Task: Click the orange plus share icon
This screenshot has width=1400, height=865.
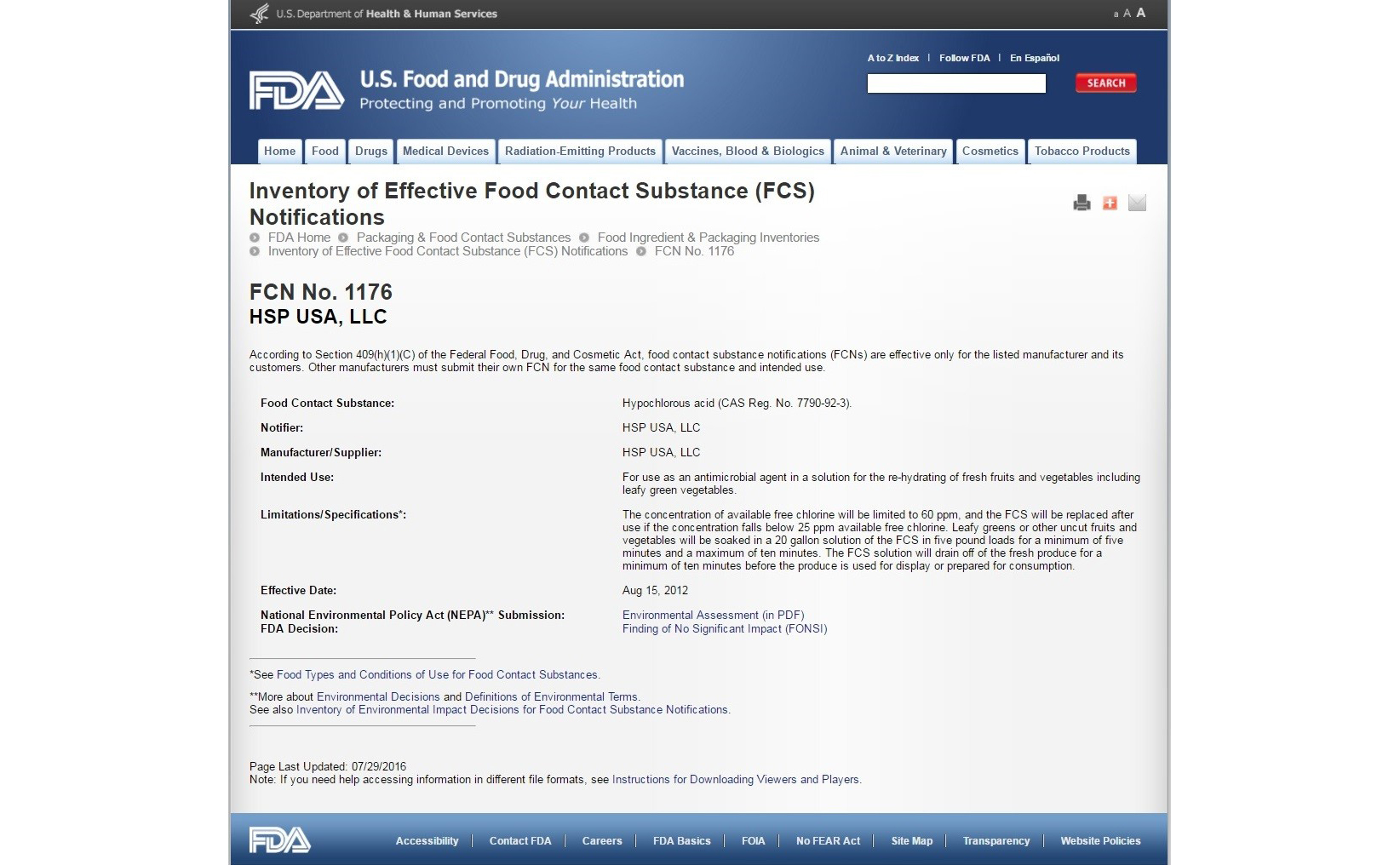Action: (x=1110, y=203)
